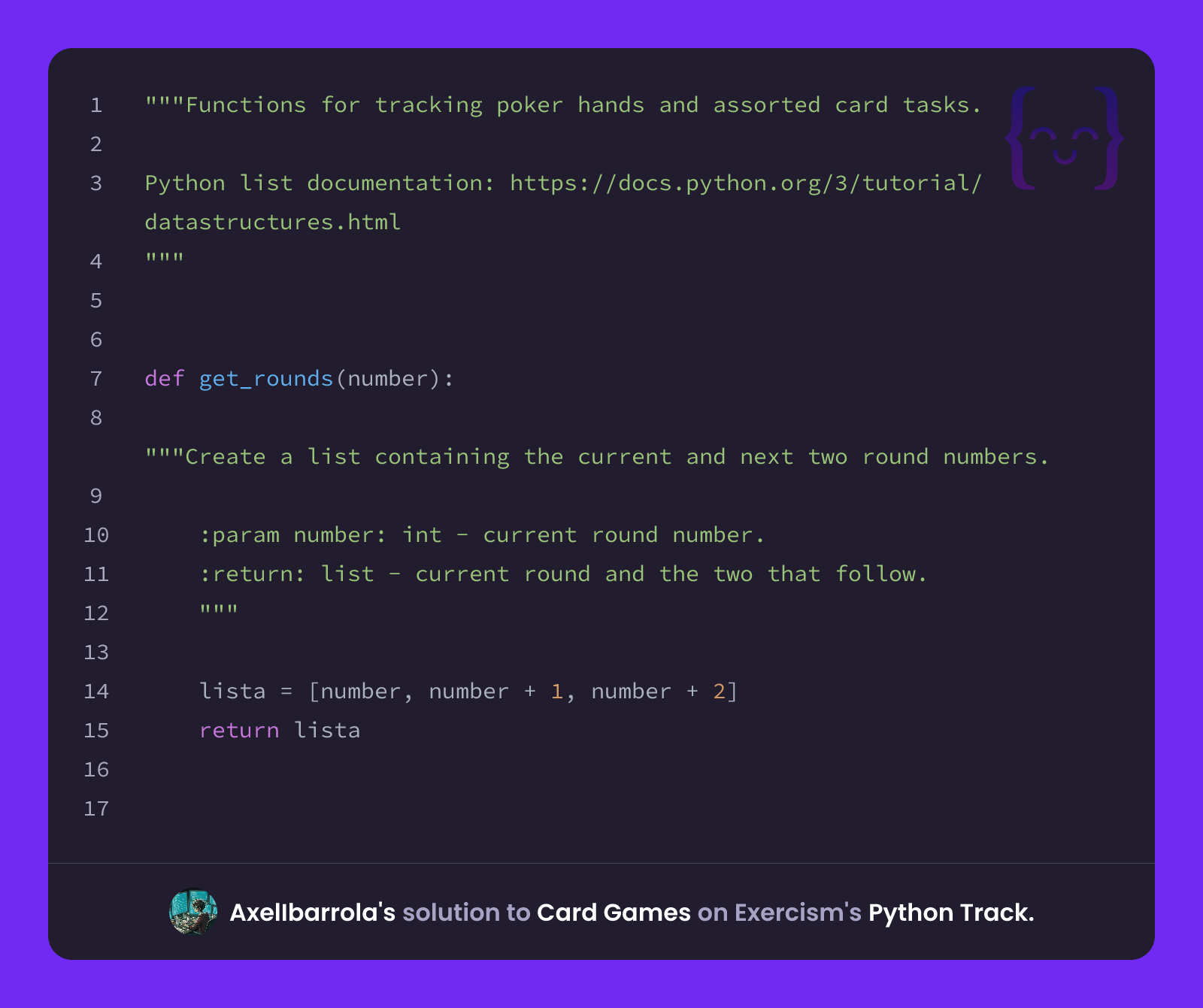Click line number 10 in the gutter
Screen dimensions: 1203x1008
(x=96, y=535)
